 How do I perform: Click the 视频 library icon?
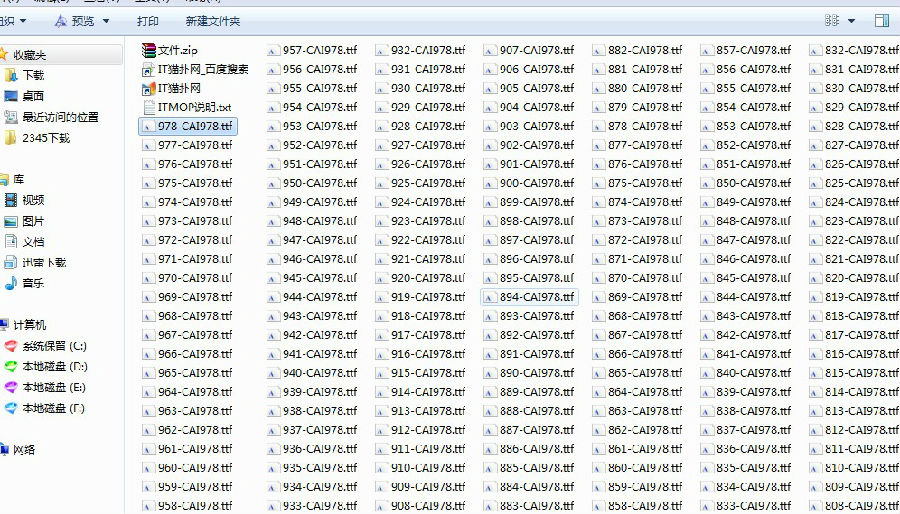(x=11, y=200)
